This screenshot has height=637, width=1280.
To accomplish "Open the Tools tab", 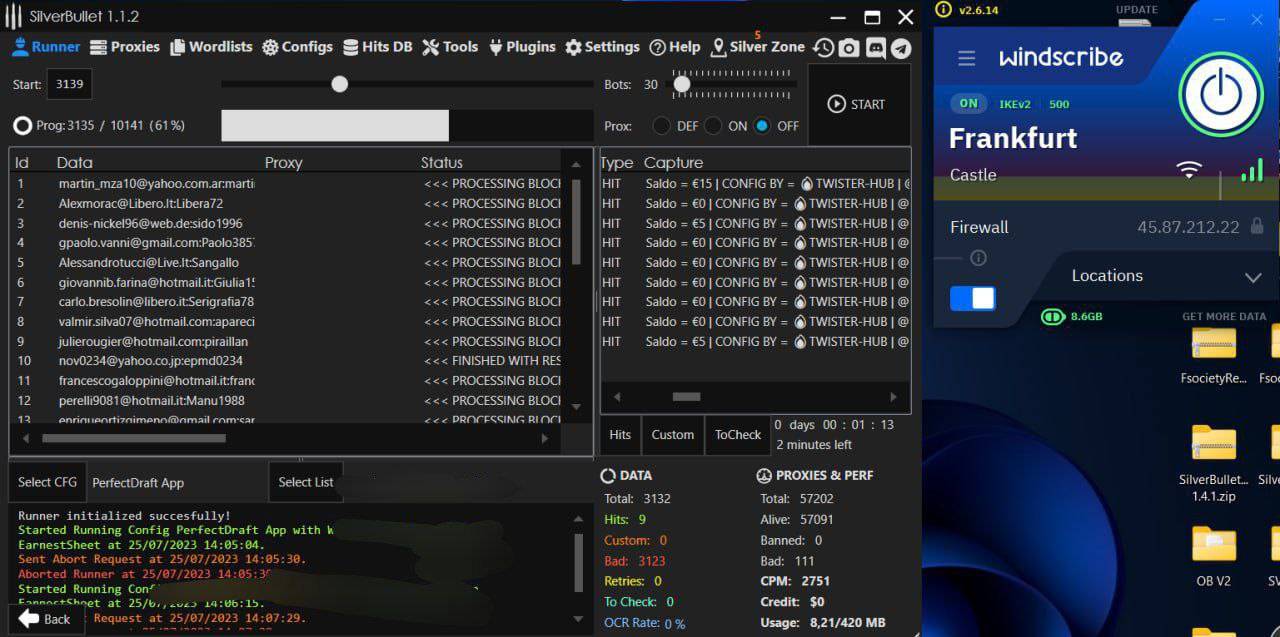I will click(x=450, y=47).
